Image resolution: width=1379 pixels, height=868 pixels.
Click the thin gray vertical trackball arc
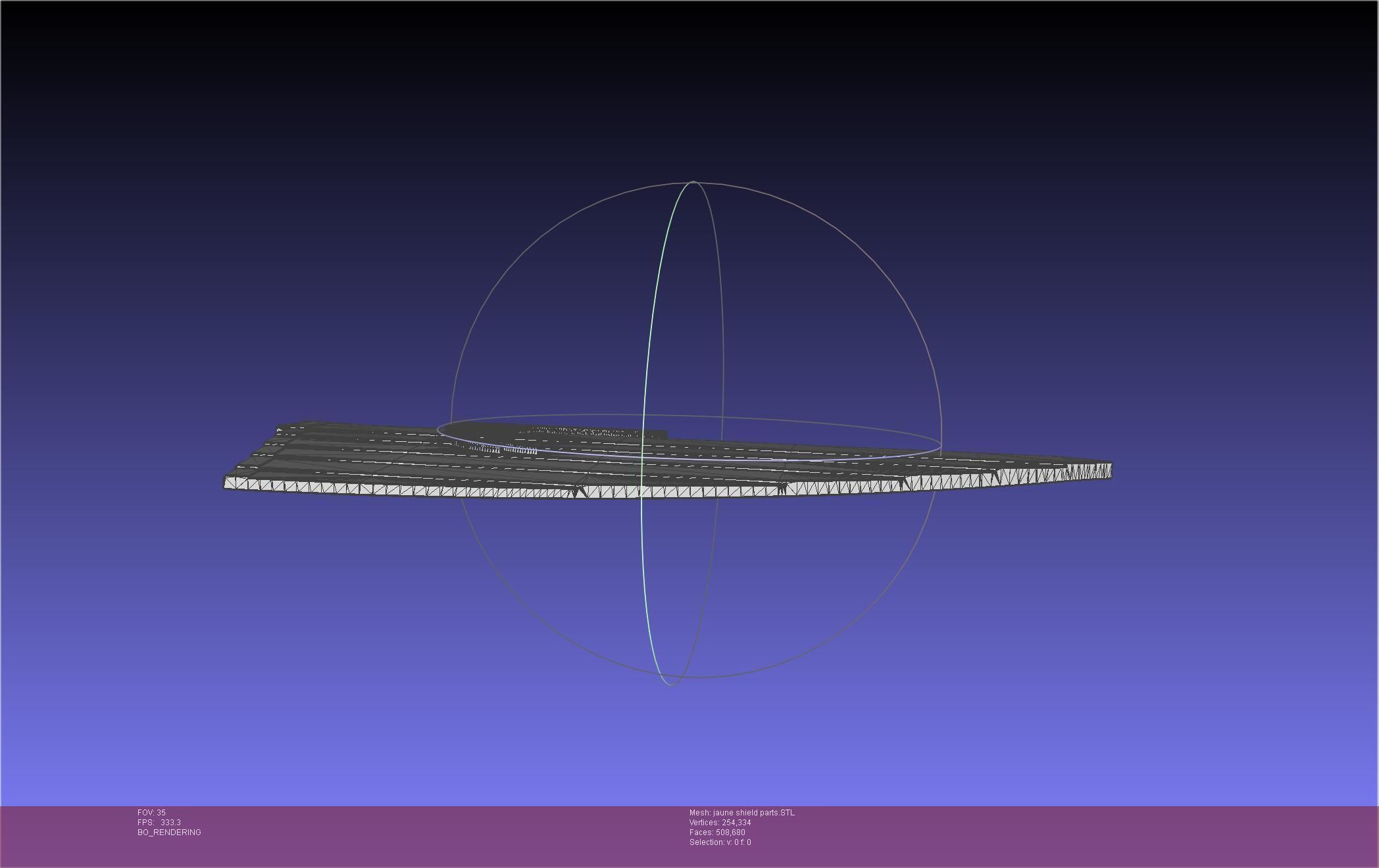[x=721, y=296]
